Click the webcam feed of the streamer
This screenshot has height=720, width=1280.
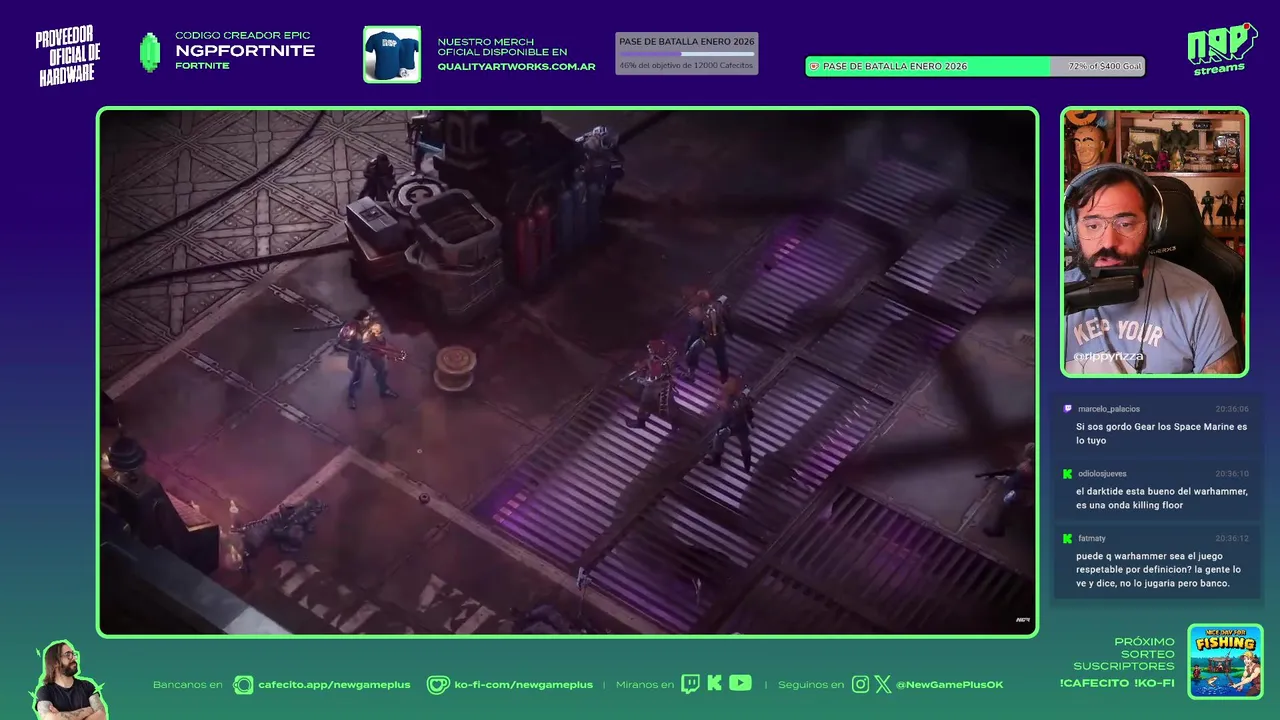tap(1154, 242)
